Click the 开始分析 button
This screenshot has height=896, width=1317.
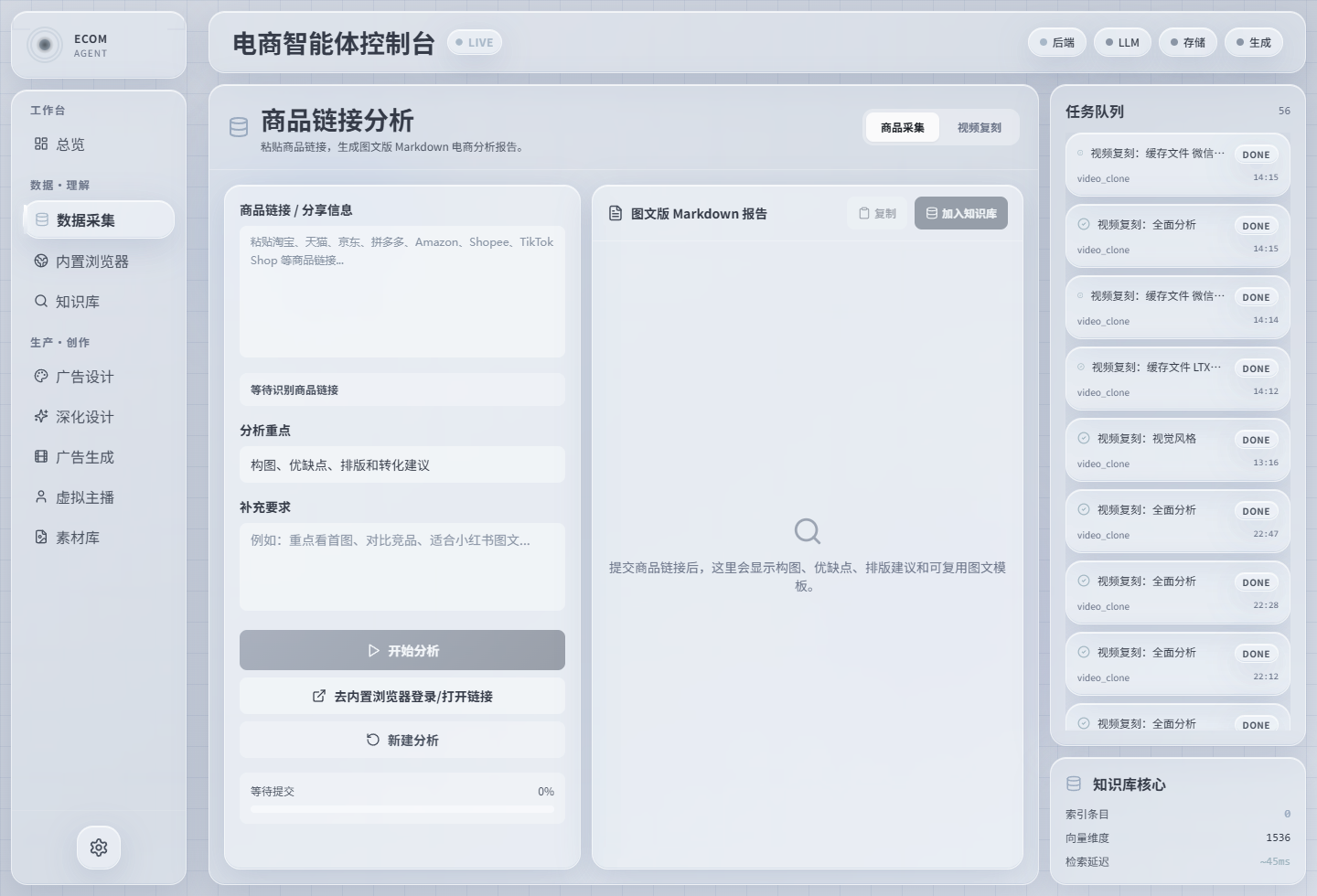pyautogui.click(x=402, y=650)
